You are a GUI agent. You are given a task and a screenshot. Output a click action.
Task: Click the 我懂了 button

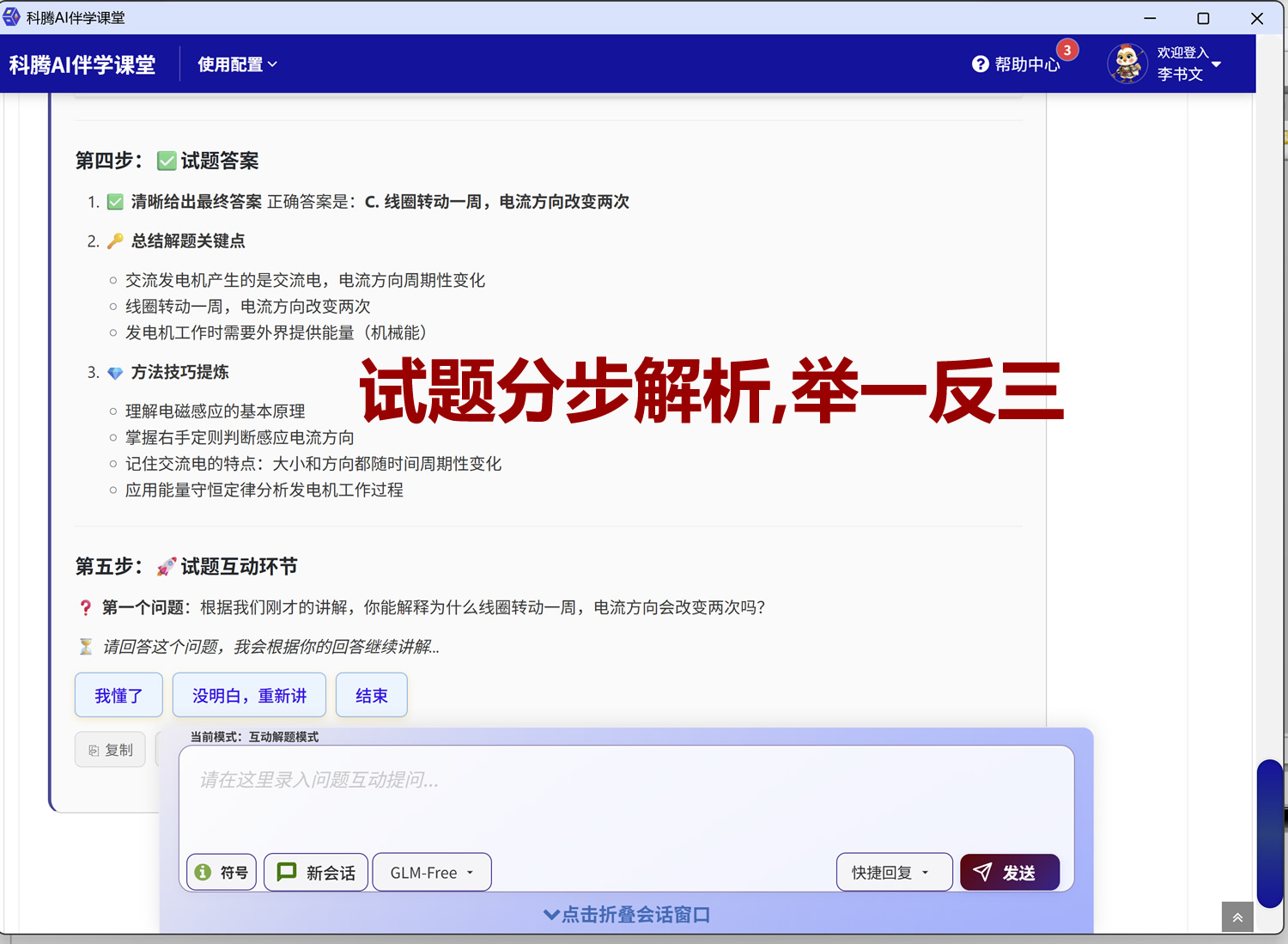coord(118,695)
